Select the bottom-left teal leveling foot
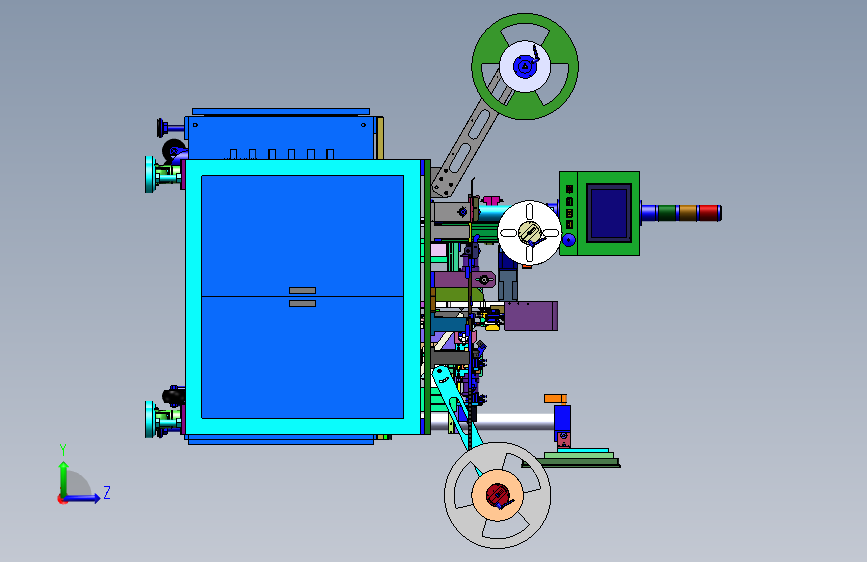The width and height of the screenshot is (867, 562). (x=150, y=420)
